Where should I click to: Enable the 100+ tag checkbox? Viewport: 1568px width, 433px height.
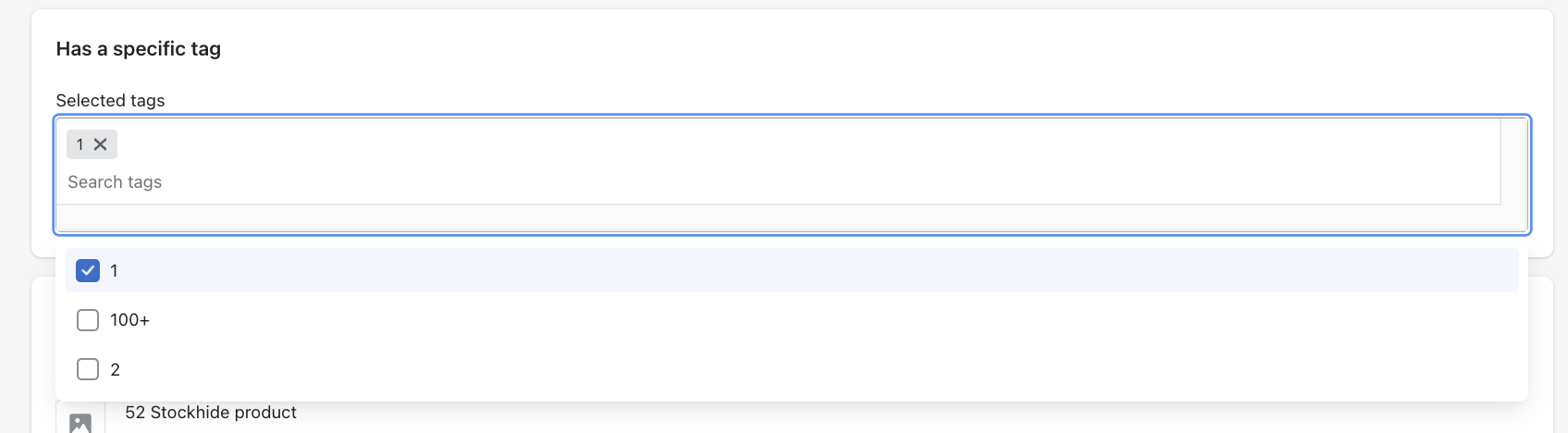88,320
